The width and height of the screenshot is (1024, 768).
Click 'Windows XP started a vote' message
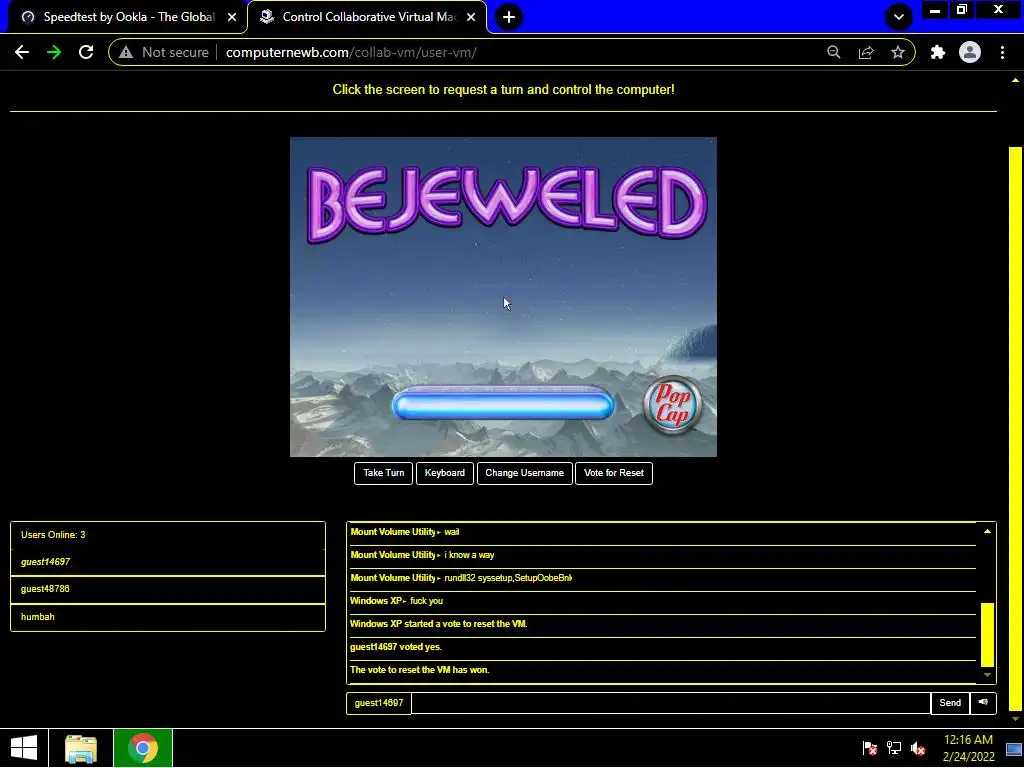point(438,624)
